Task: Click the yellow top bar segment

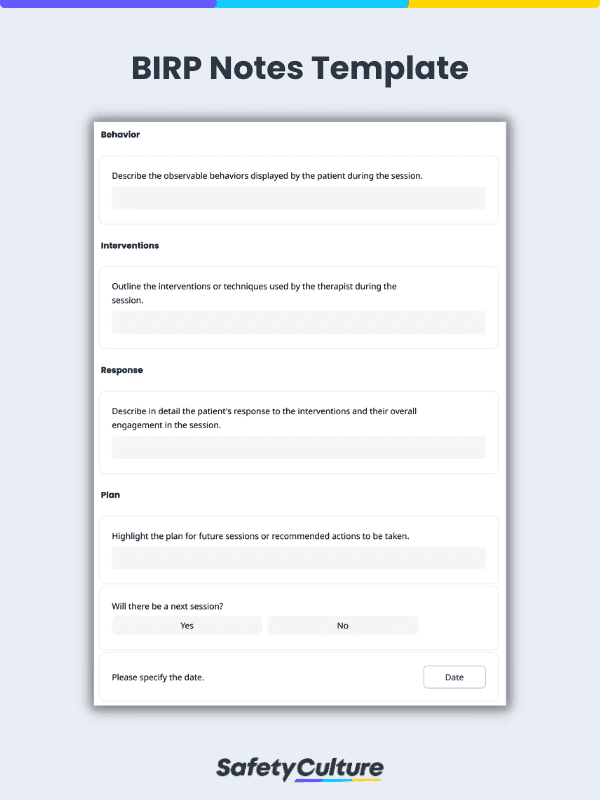Action: click(504, 4)
